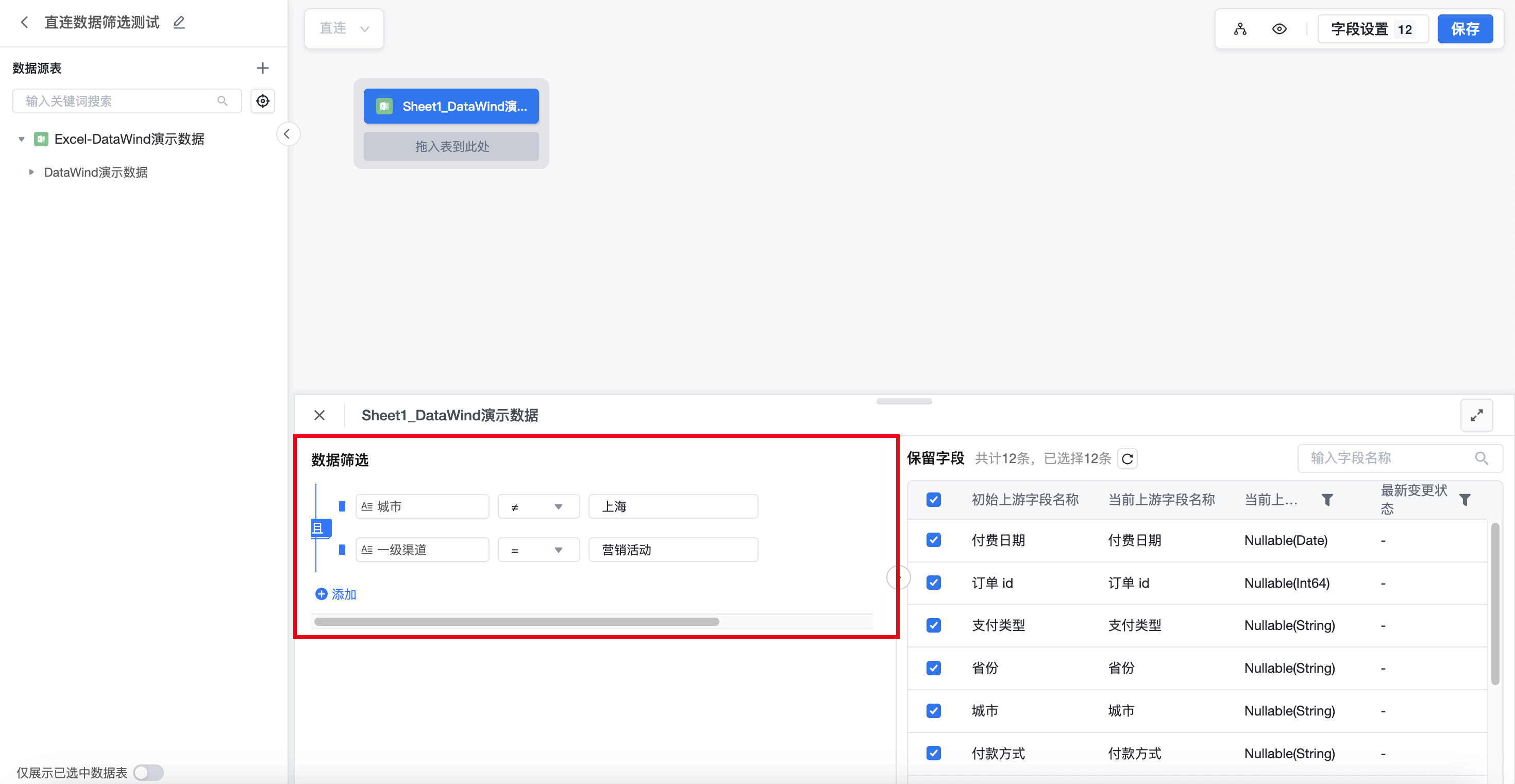Image resolution: width=1515 pixels, height=784 pixels.
Task: Click the 保存 save button
Action: [1464, 29]
